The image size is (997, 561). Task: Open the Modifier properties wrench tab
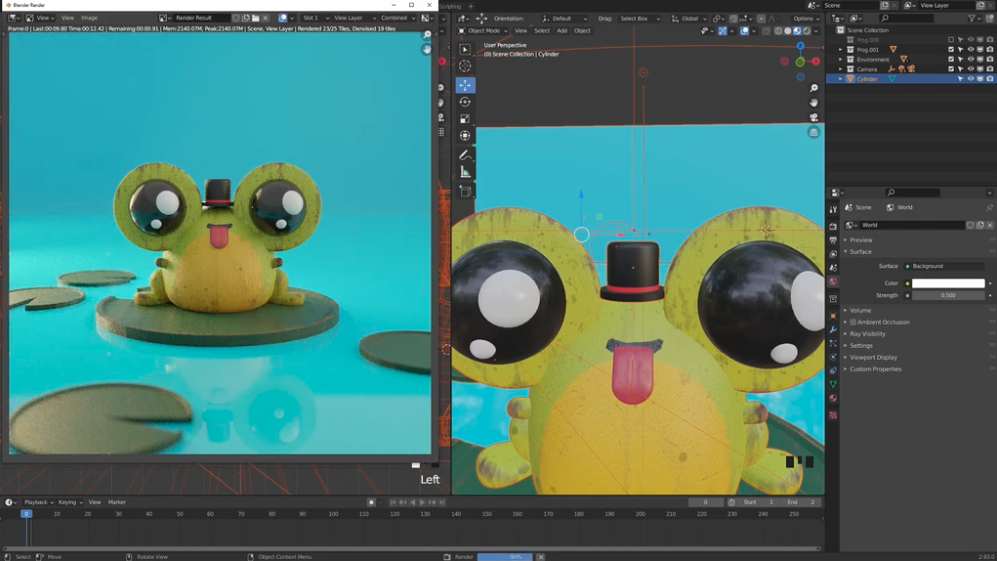point(833,329)
